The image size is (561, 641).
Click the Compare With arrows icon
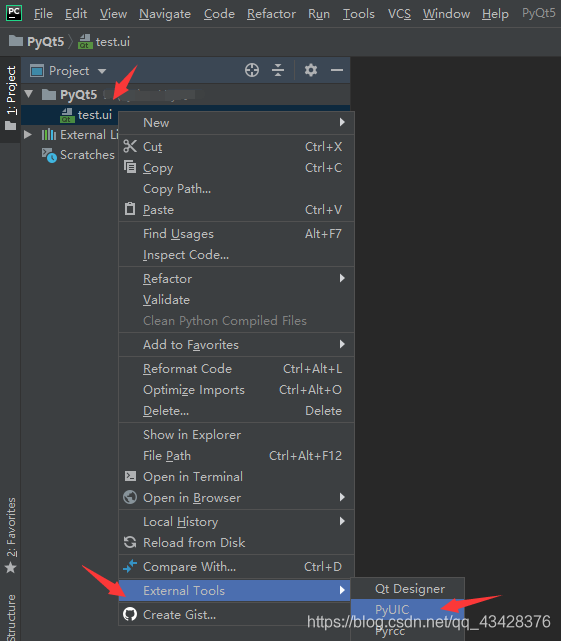(x=130, y=566)
